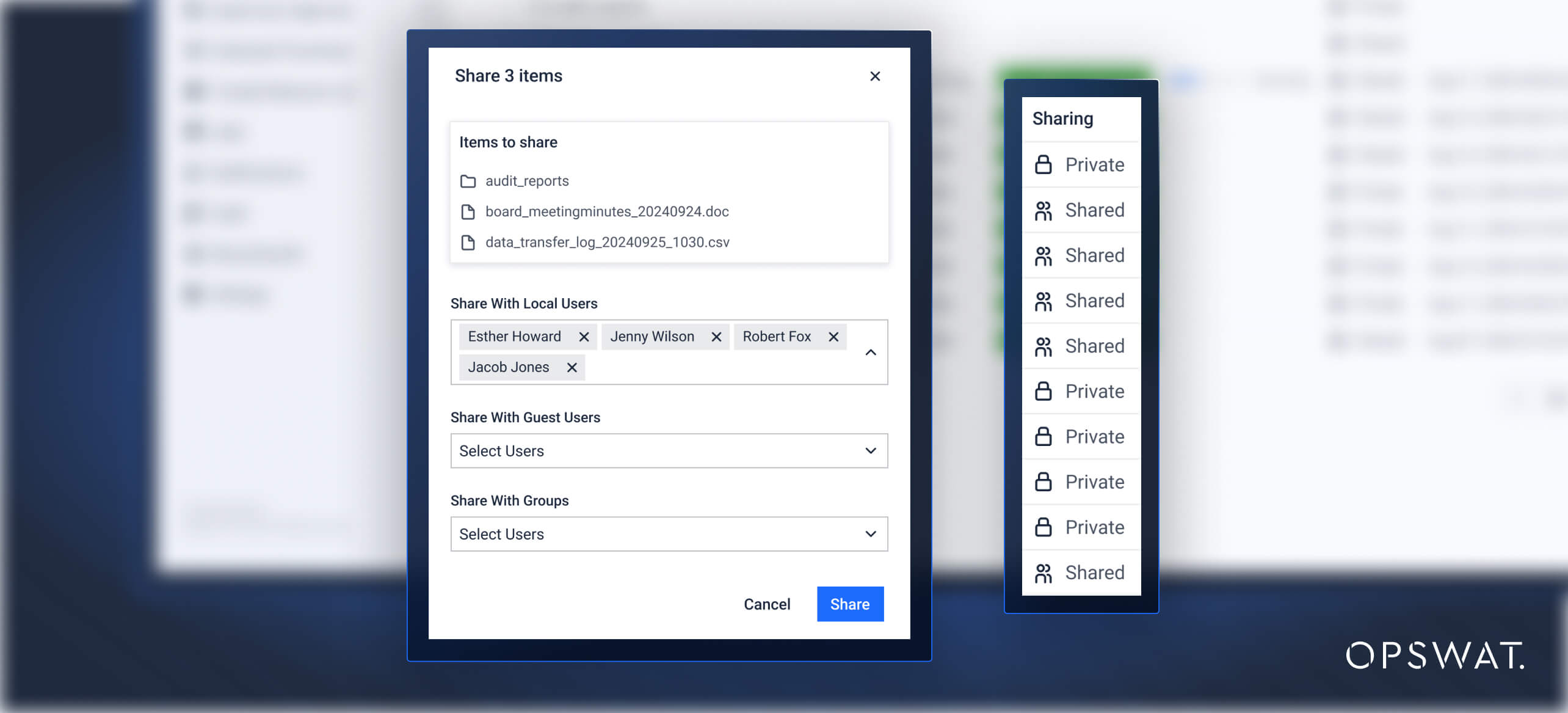
Task: Click the people icon next to the third Shared status
Action: 1043,301
